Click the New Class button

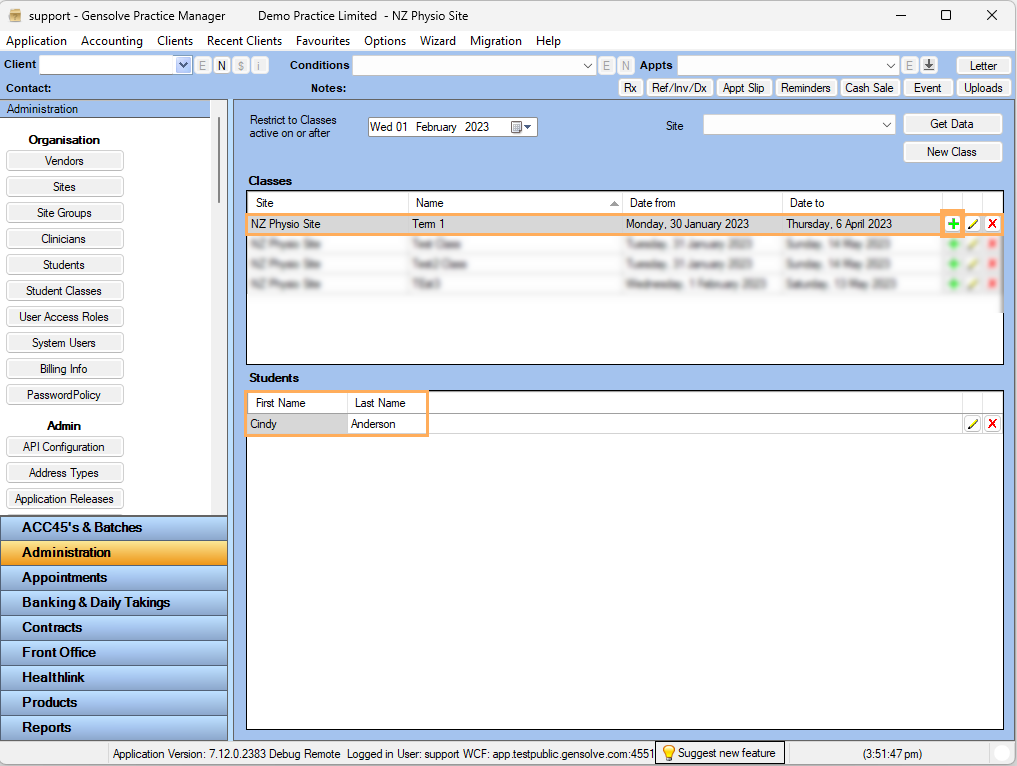pyautogui.click(x=951, y=152)
